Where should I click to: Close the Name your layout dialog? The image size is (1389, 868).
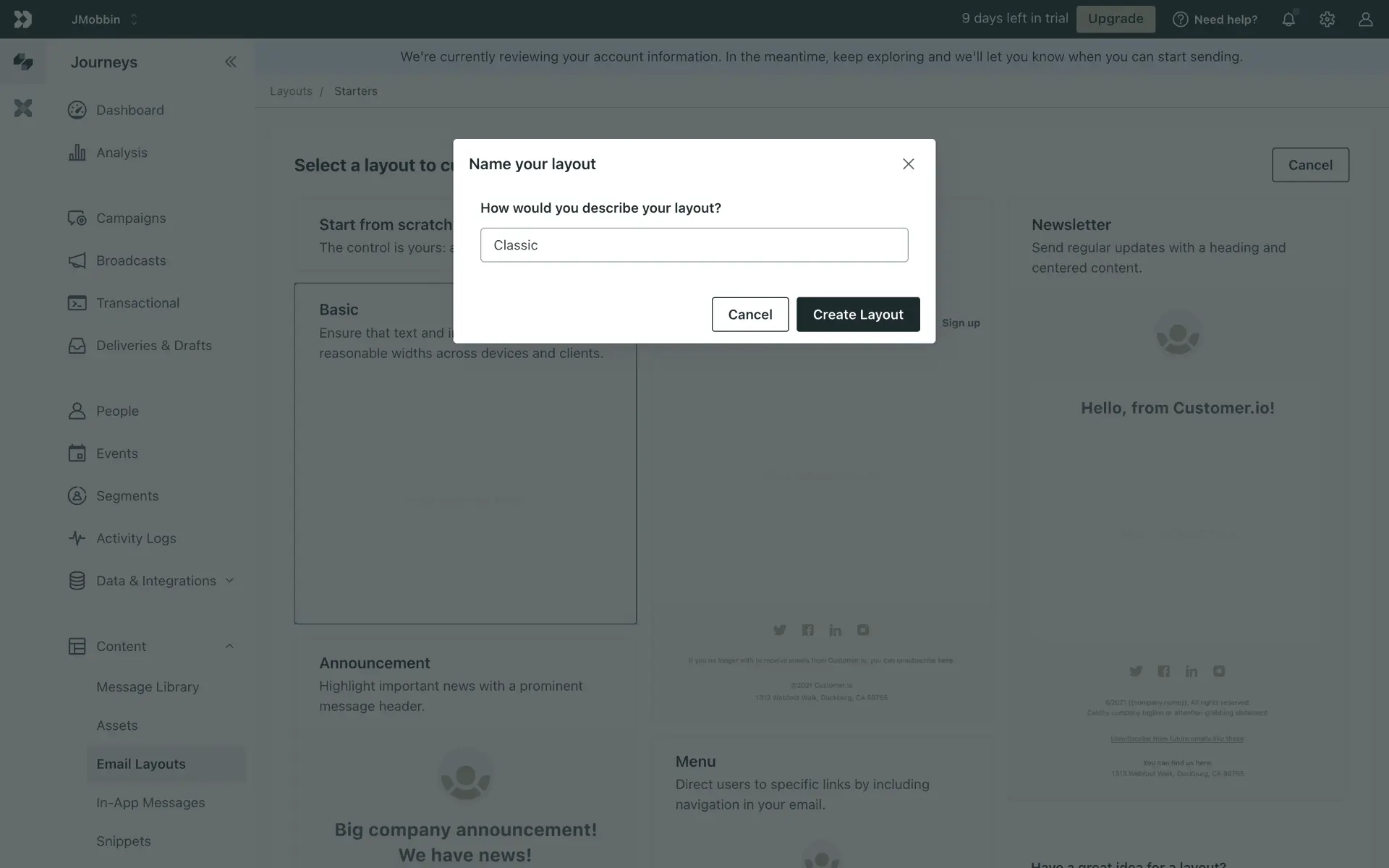[x=908, y=164]
